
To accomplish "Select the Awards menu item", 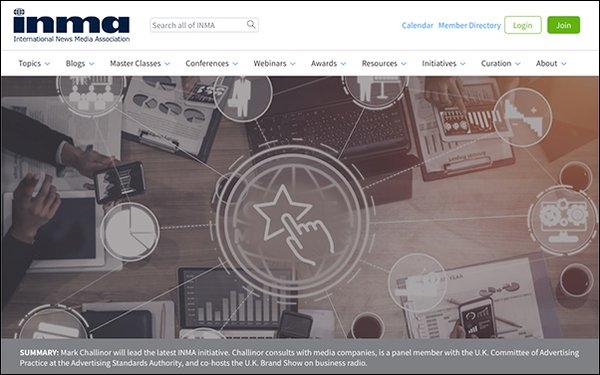I will [x=328, y=64].
